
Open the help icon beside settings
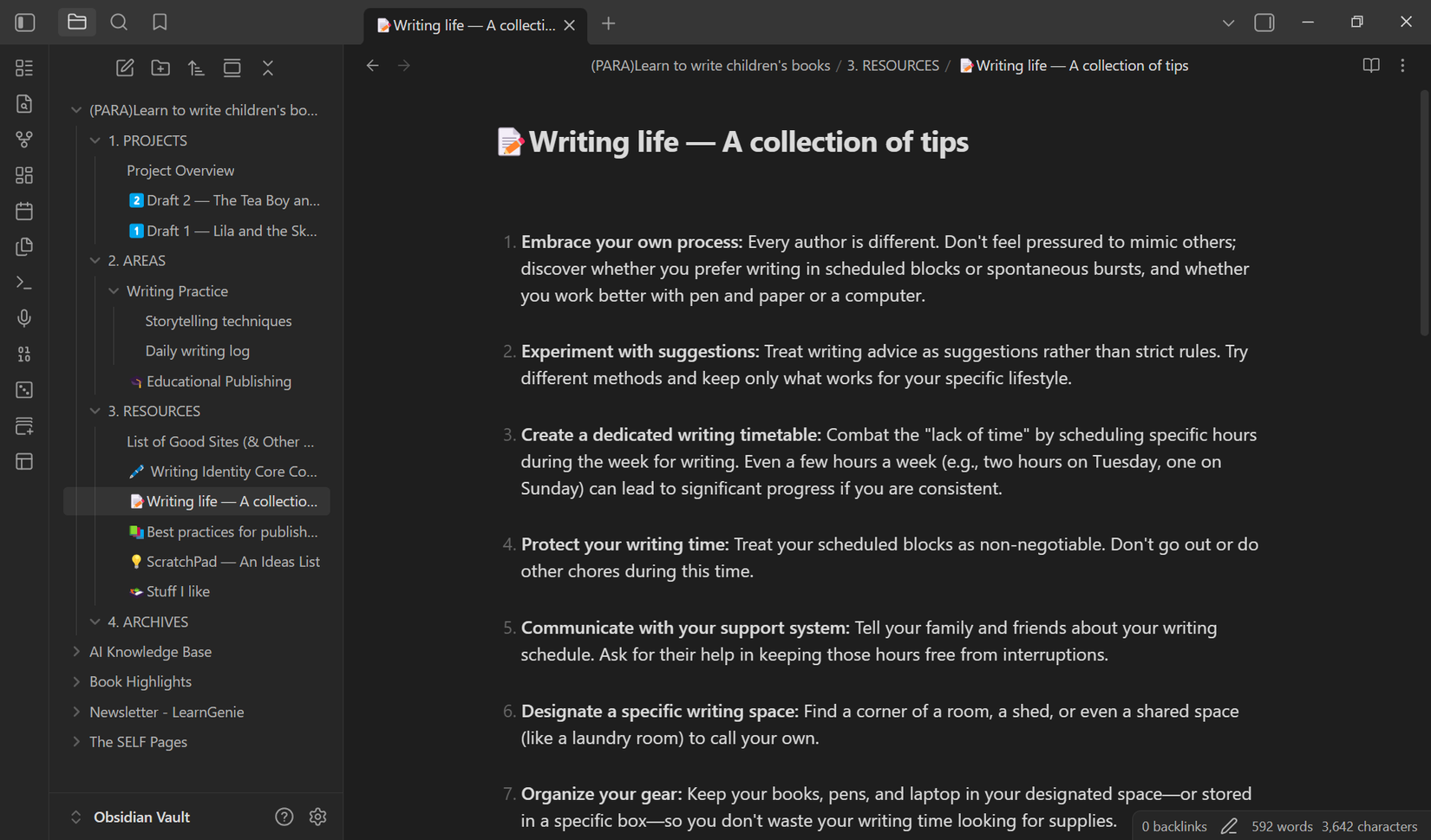point(284,817)
